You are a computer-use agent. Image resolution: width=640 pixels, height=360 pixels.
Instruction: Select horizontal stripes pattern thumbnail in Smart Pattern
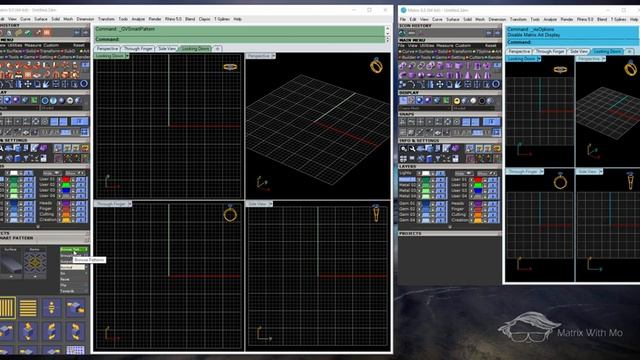pos(28,308)
